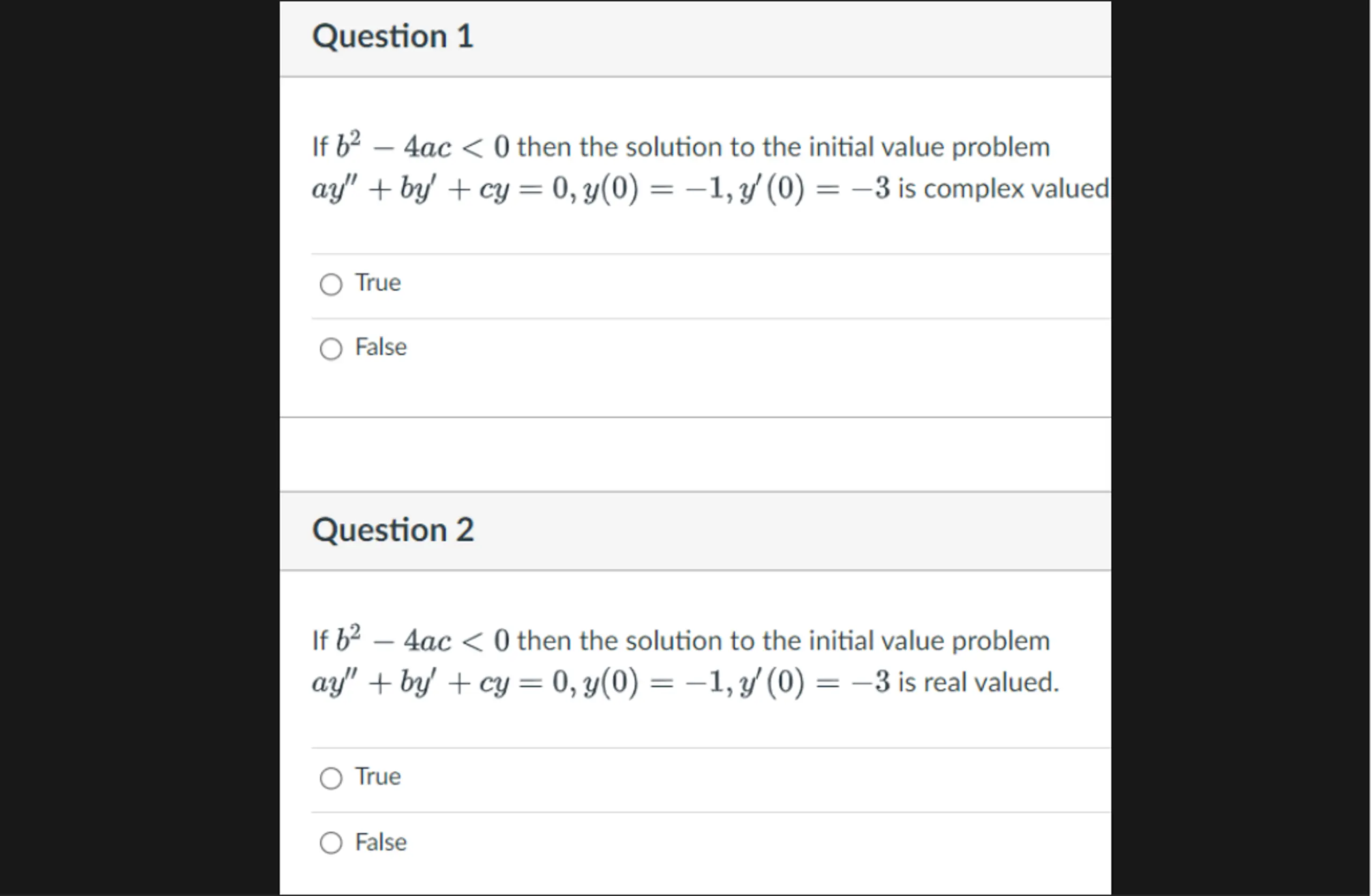The image size is (1371, 896).
Task: Click the Question 1 heading
Action: pyautogui.click(x=393, y=36)
